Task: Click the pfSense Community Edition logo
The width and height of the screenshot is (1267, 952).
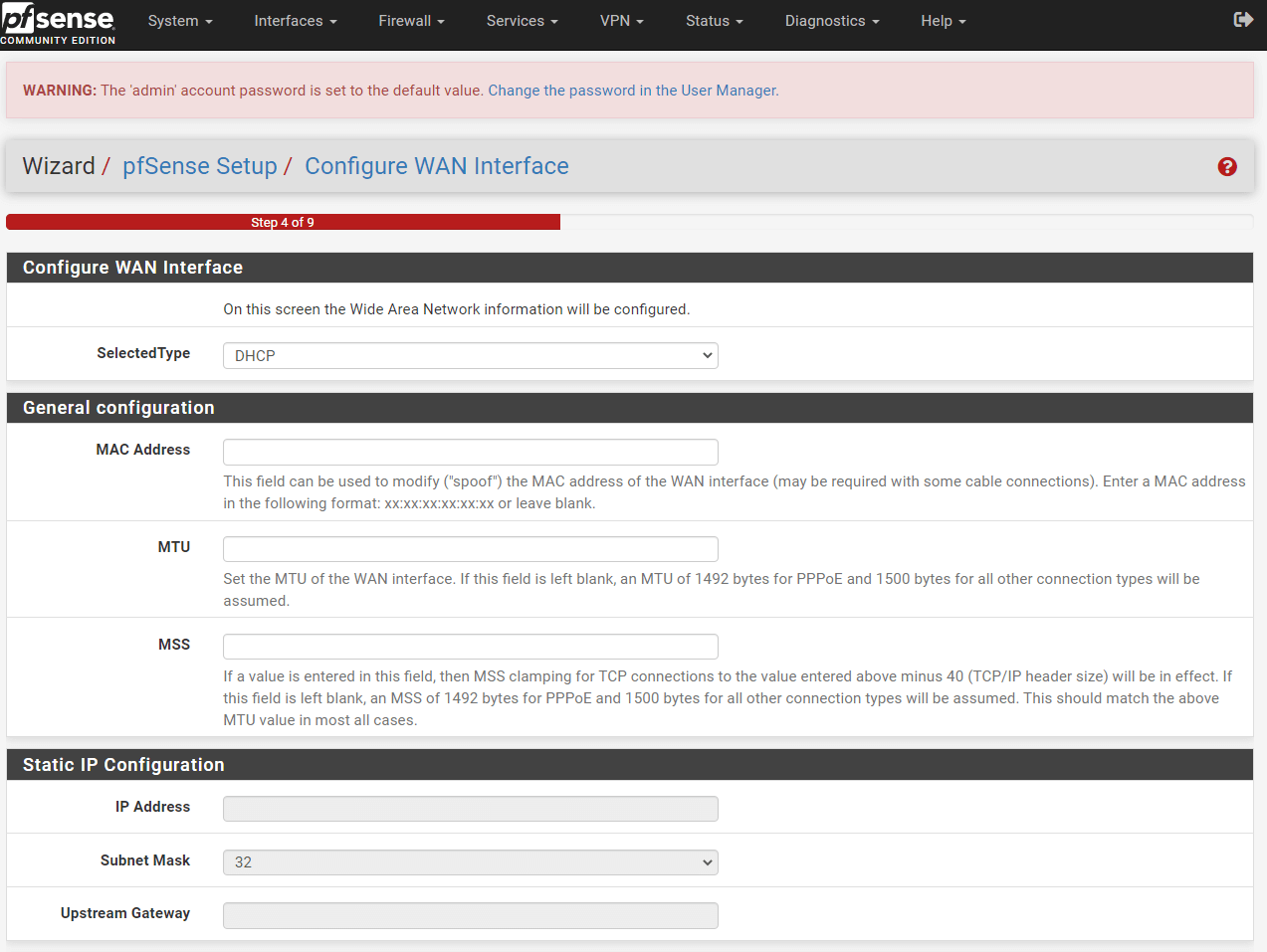Action: coord(58,24)
